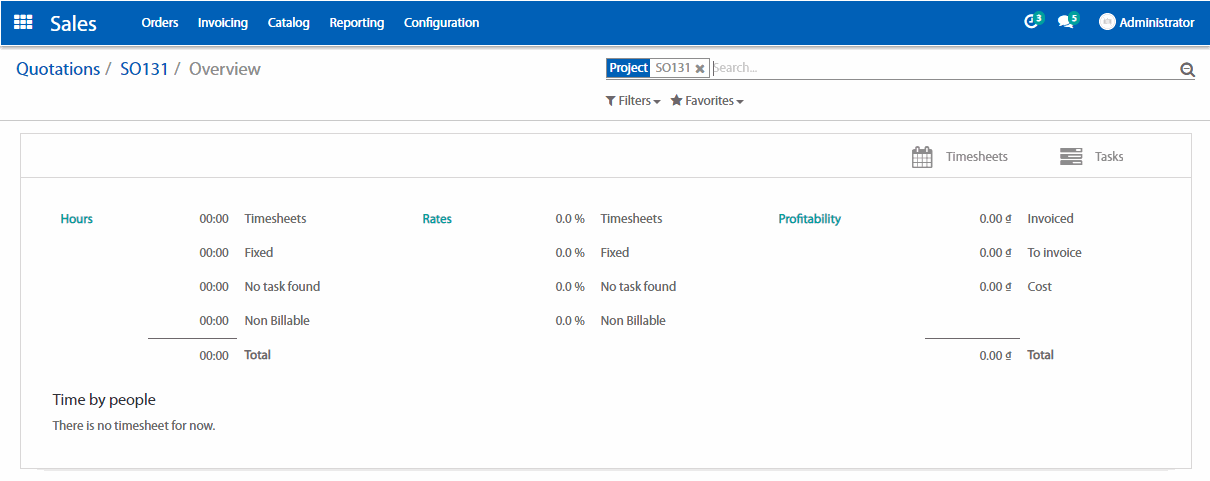1210x481 pixels.
Task: Click the Sales app title
Action: tap(73, 22)
